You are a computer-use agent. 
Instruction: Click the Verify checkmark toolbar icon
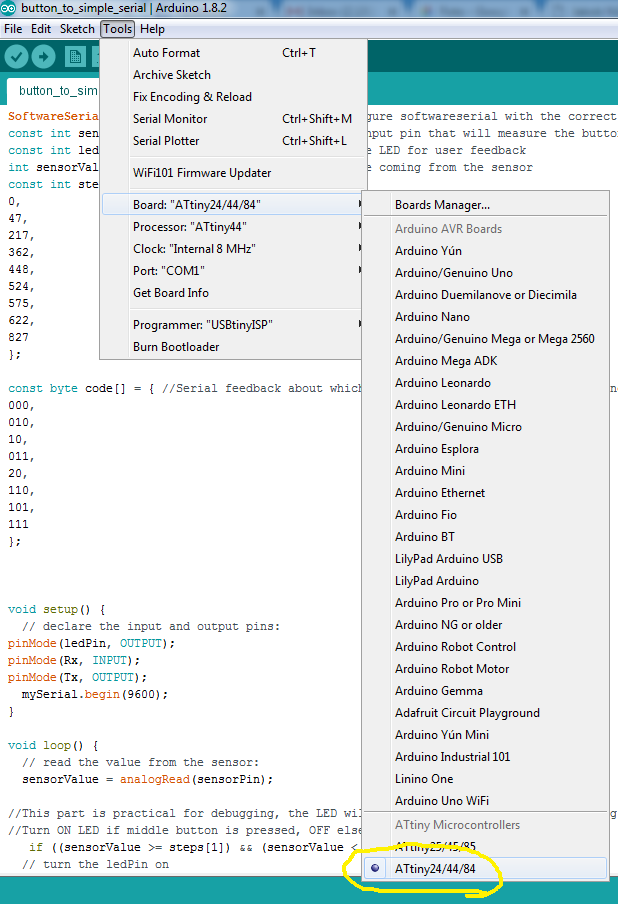pyautogui.click(x=17, y=56)
